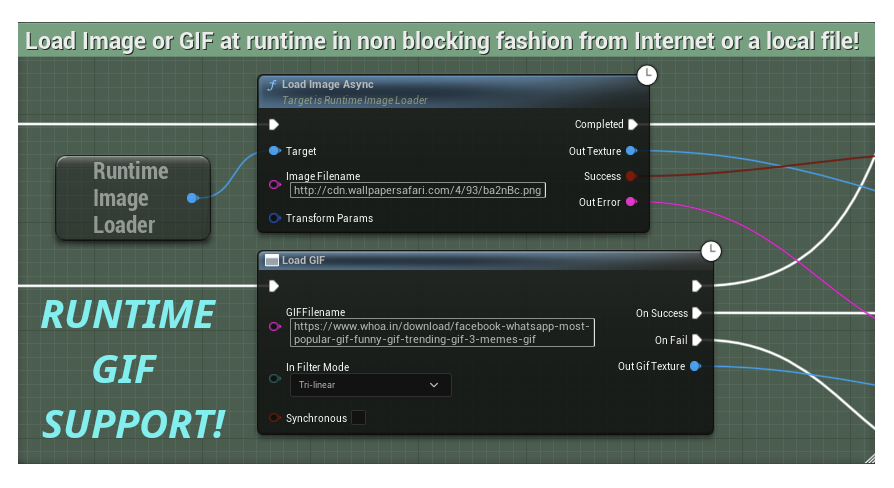894x488 pixels.
Task: Select the Runtime Image Loader variable node
Action: coord(133,198)
